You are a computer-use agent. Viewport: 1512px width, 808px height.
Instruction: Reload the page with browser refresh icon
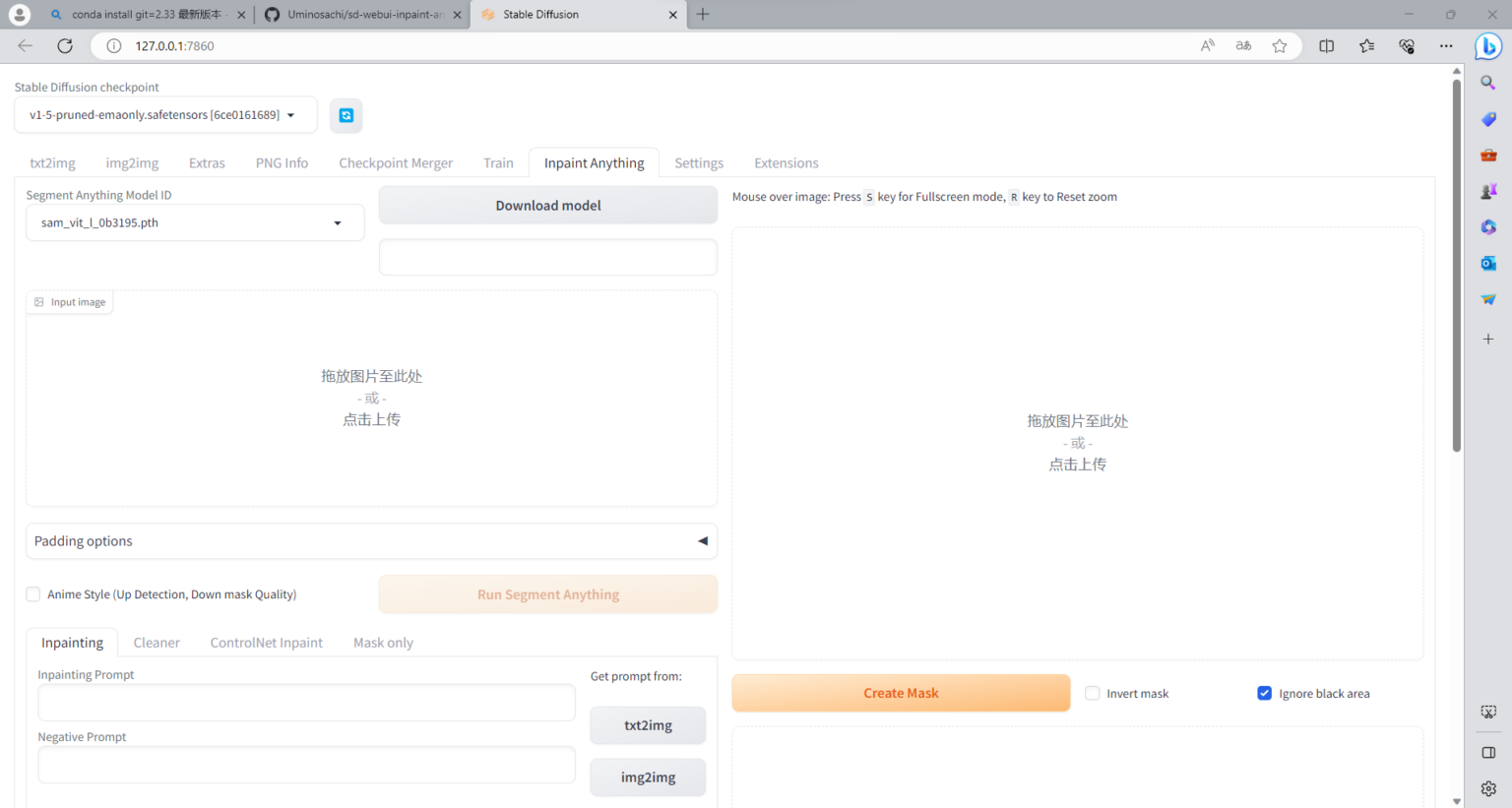coord(65,46)
